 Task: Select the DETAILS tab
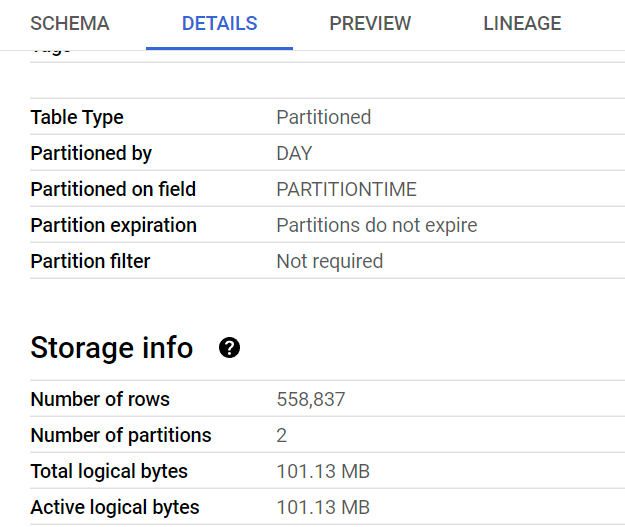(x=219, y=24)
